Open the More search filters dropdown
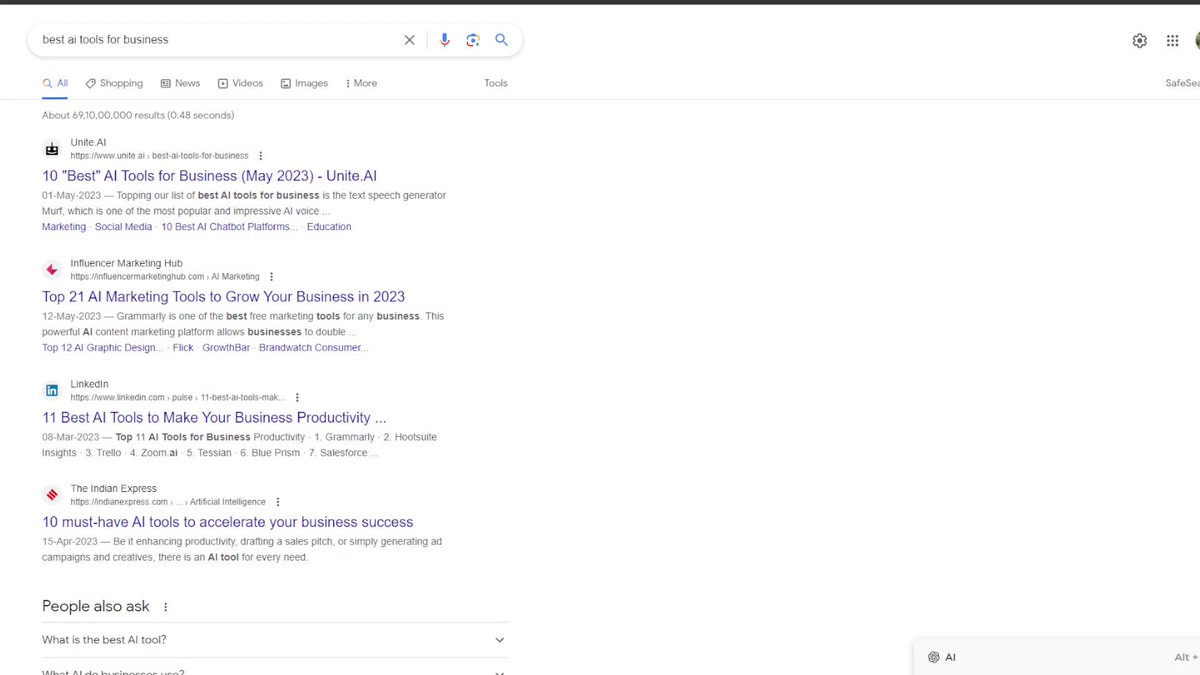Image resolution: width=1200 pixels, height=675 pixels. 361,83
